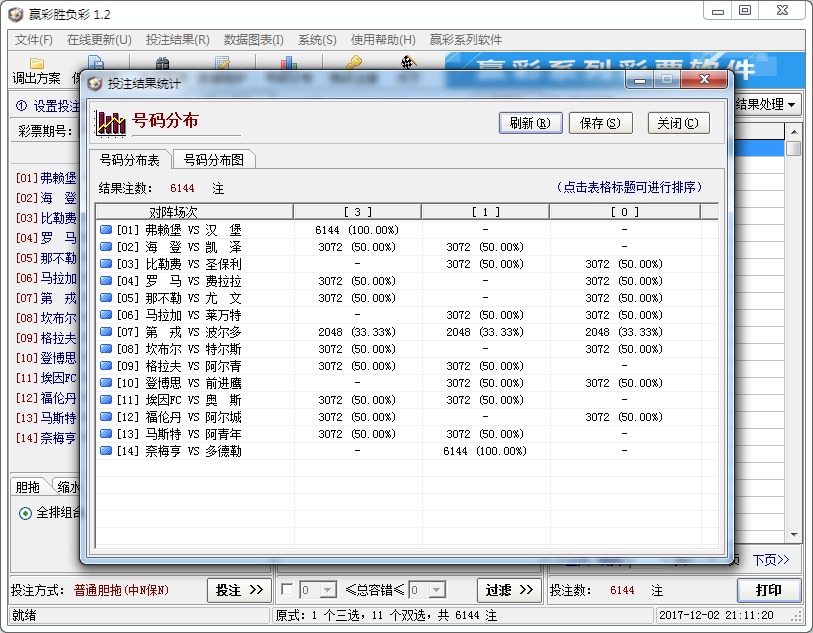The height and width of the screenshot is (633, 813).
Task: Click the blue icon next to match [01] 弗赖堡
Action: tap(104, 229)
